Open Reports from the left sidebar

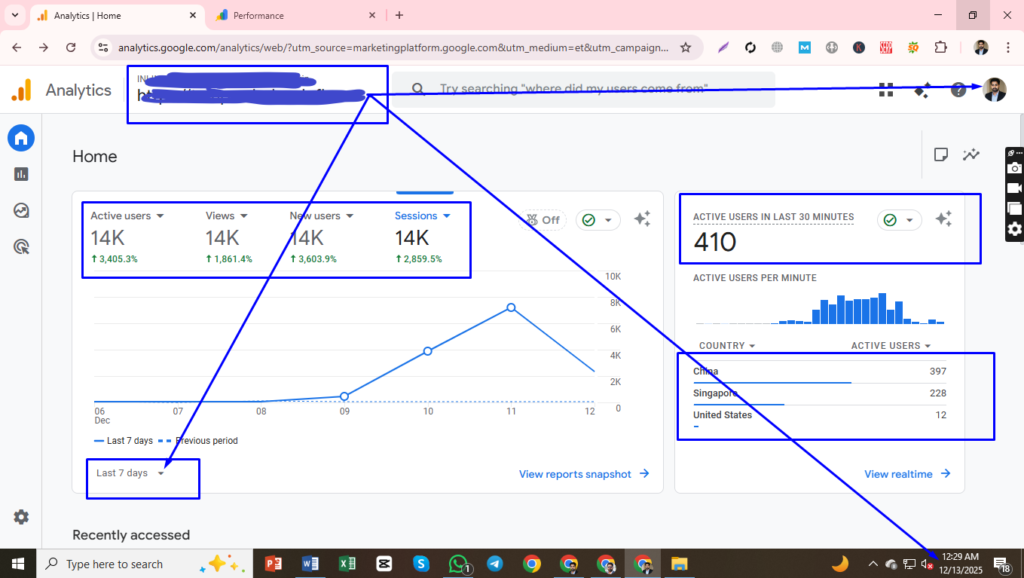tap(21, 173)
